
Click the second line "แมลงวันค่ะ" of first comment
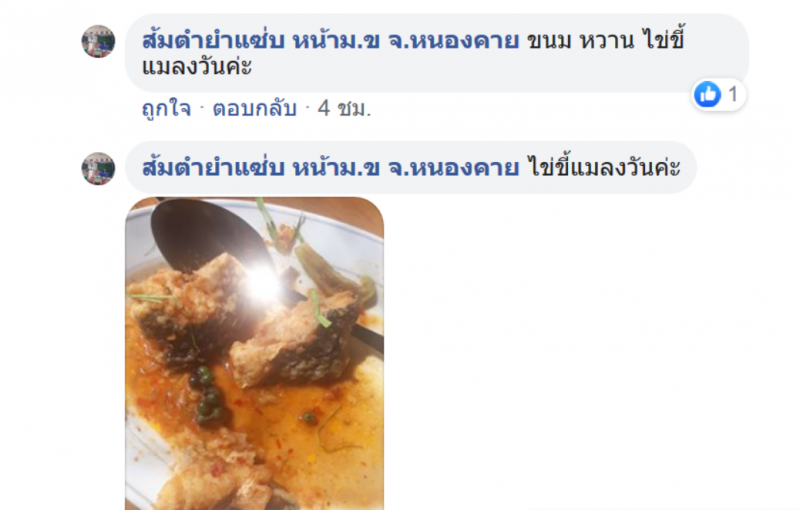tap(197, 67)
